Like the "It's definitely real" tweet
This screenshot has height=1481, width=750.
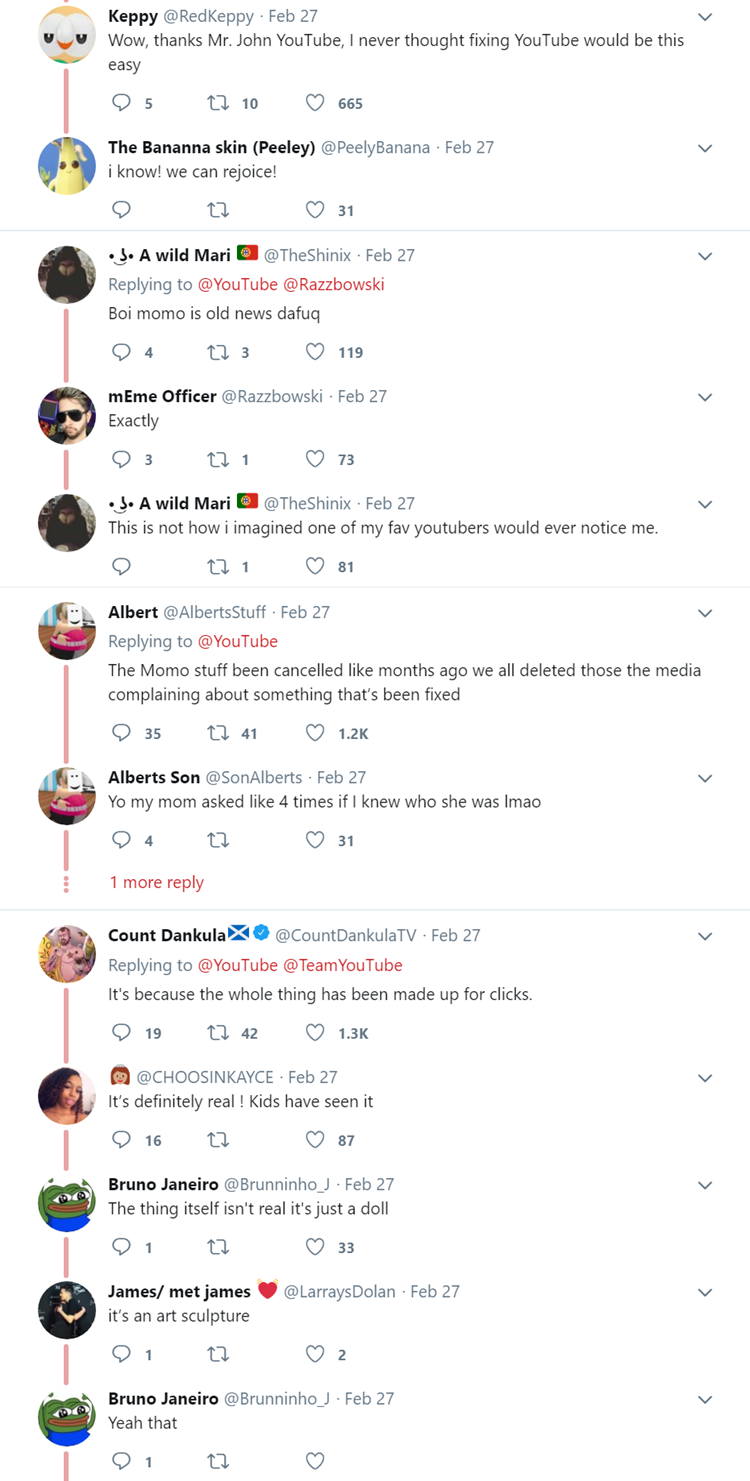(x=315, y=1140)
